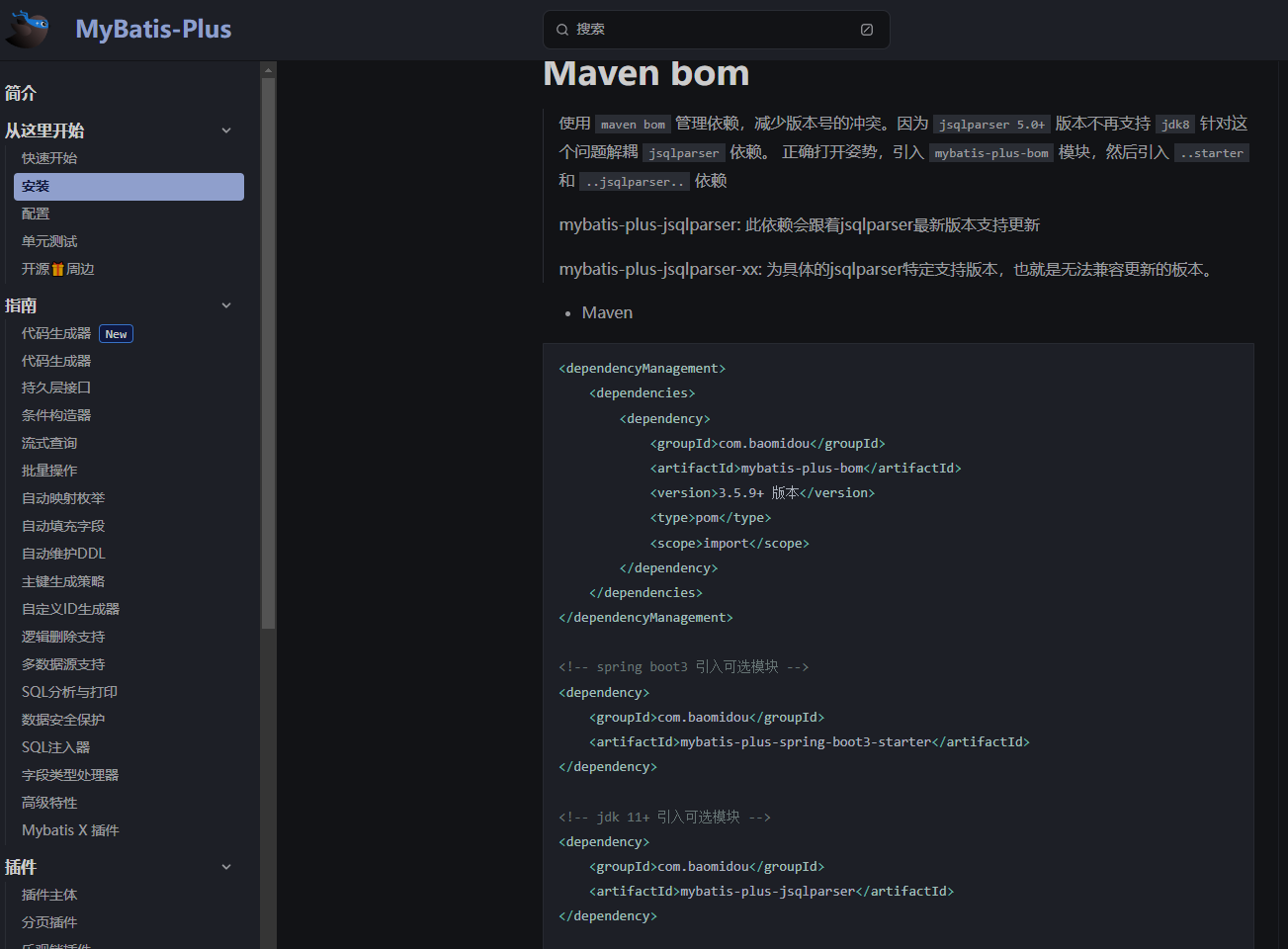Click the sidebar scrollbar up arrow

click(x=268, y=69)
